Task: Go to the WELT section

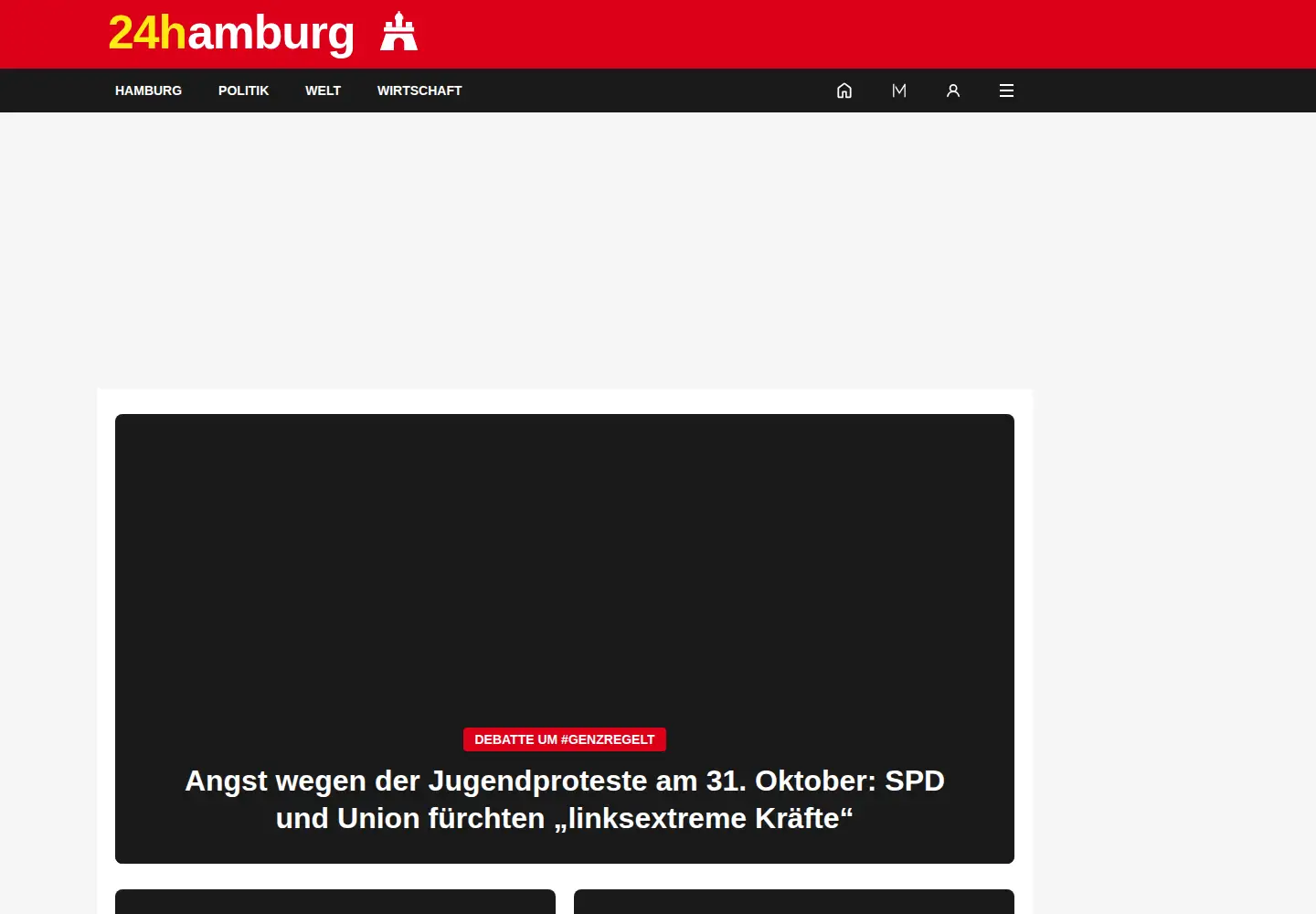Action: point(323,90)
